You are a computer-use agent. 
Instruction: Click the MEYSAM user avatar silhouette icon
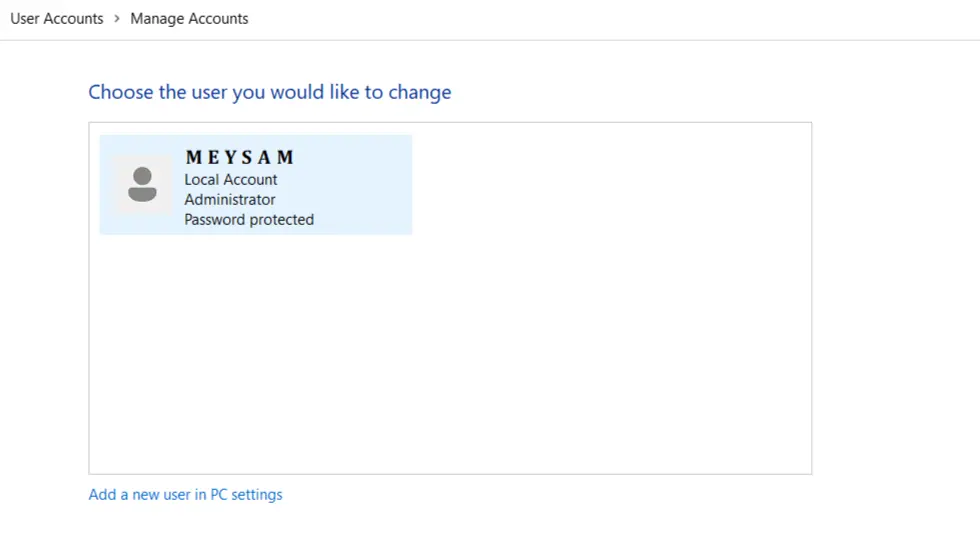[x=143, y=184]
